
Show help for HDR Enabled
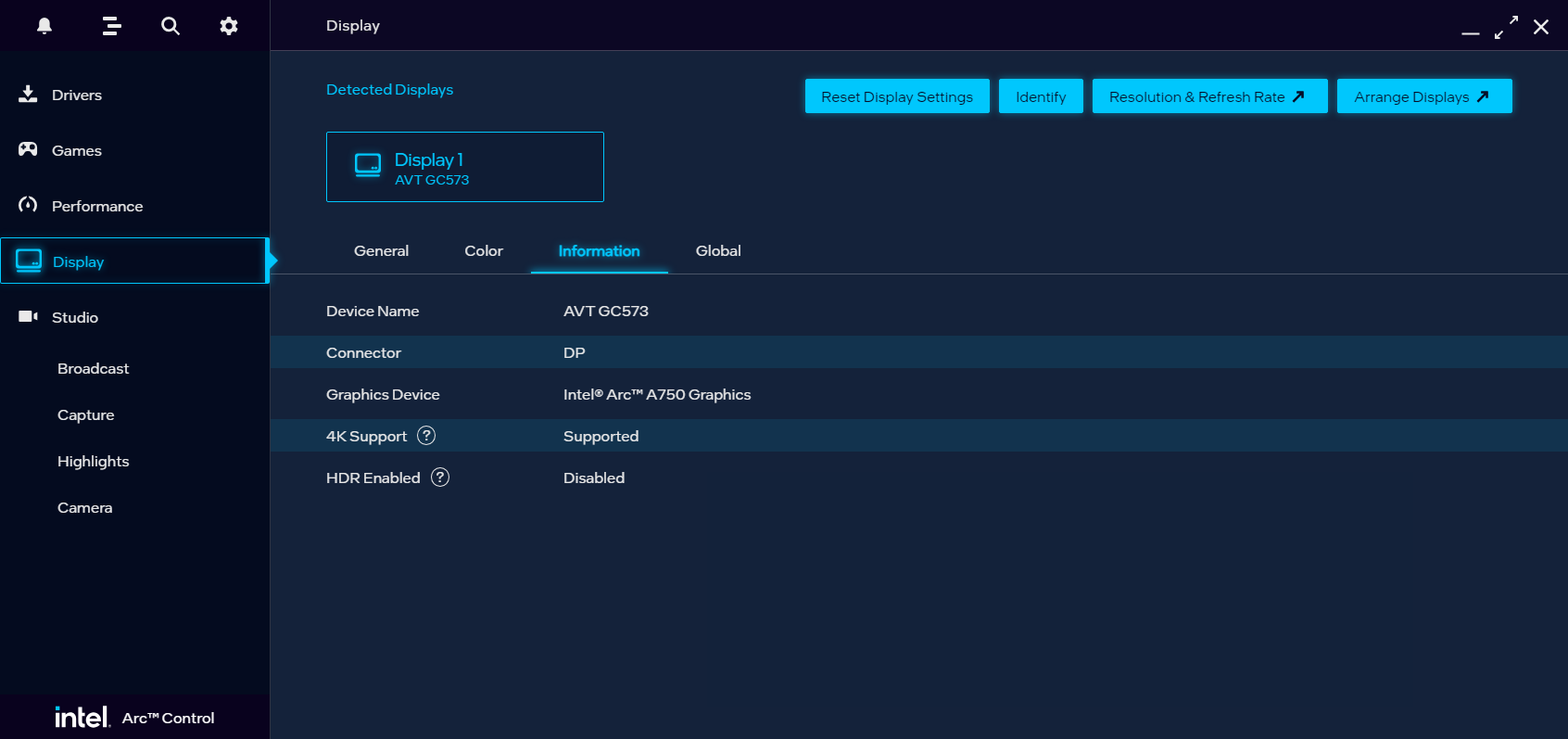pyautogui.click(x=440, y=478)
